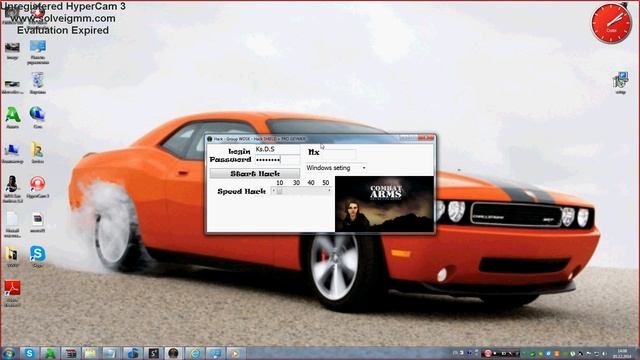Focus the Login input field
Screen dimensions: 640x360
277,149
